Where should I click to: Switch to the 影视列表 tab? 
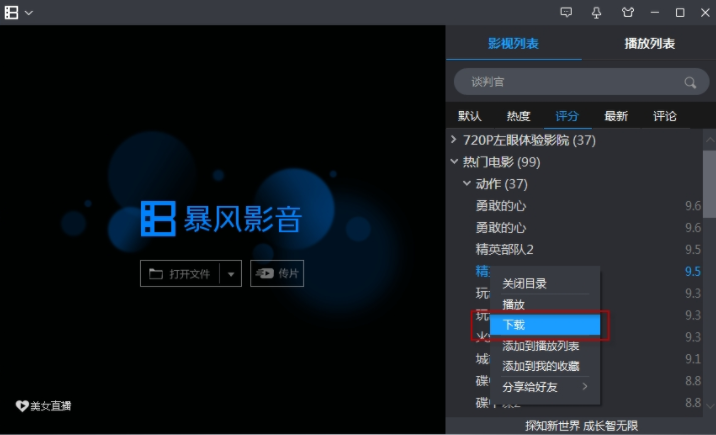pos(513,43)
